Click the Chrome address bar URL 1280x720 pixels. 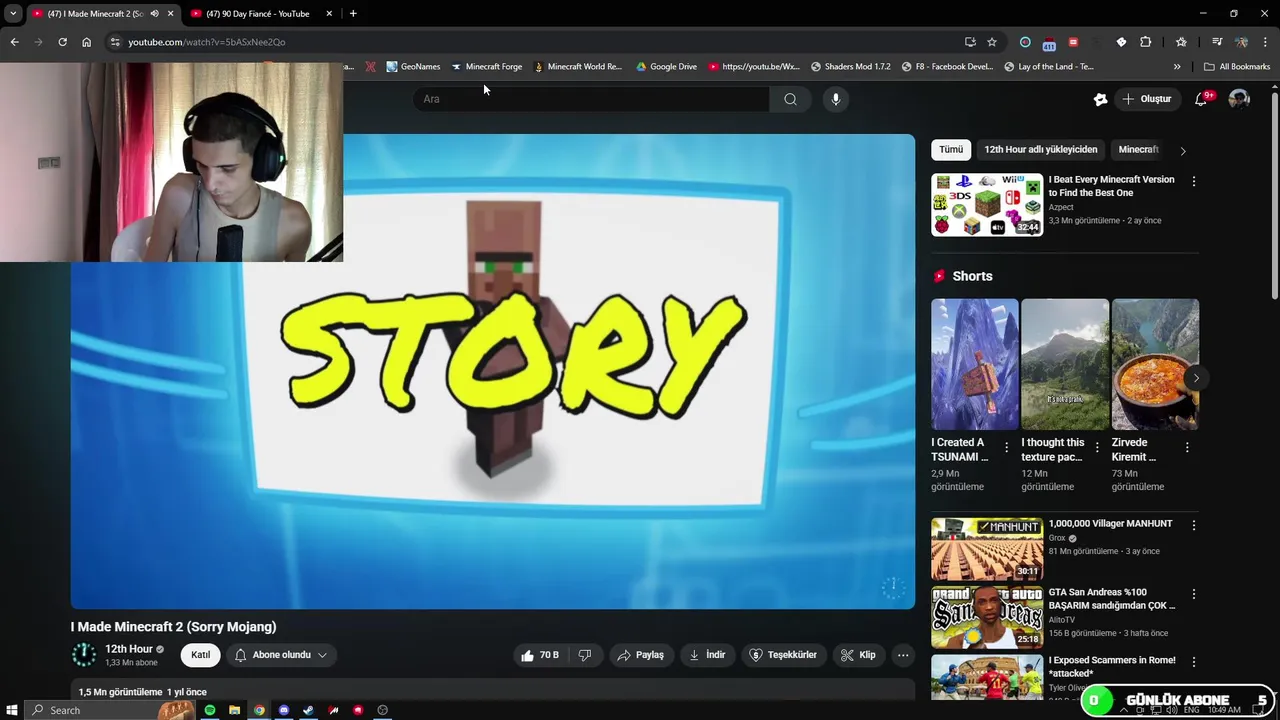point(206,42)
